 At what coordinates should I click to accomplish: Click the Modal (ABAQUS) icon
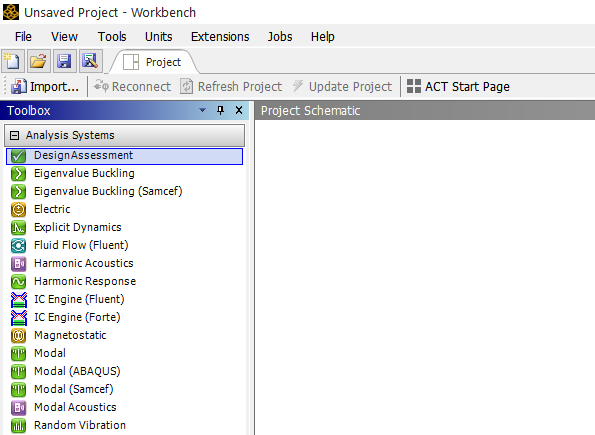(18, 371)
